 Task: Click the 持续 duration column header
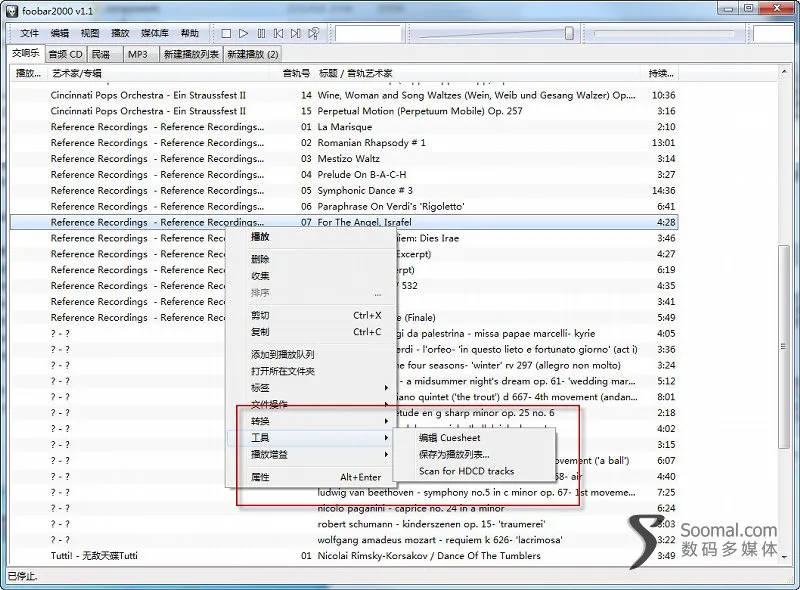pyautogui.click(x=660, y=73)
